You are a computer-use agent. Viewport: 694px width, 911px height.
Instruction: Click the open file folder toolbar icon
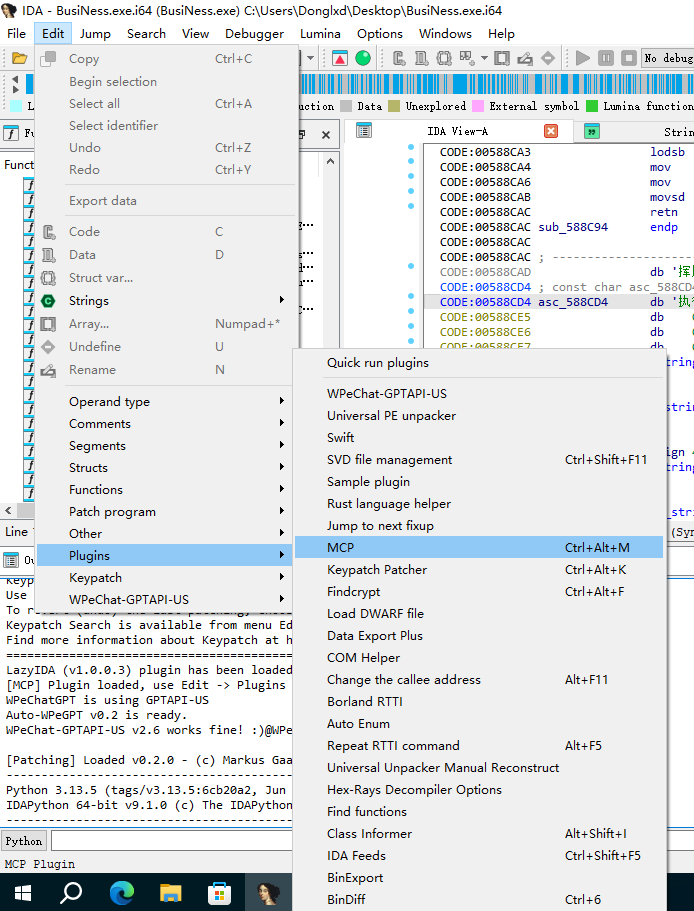pyautogui.click(x=18, y=58)
